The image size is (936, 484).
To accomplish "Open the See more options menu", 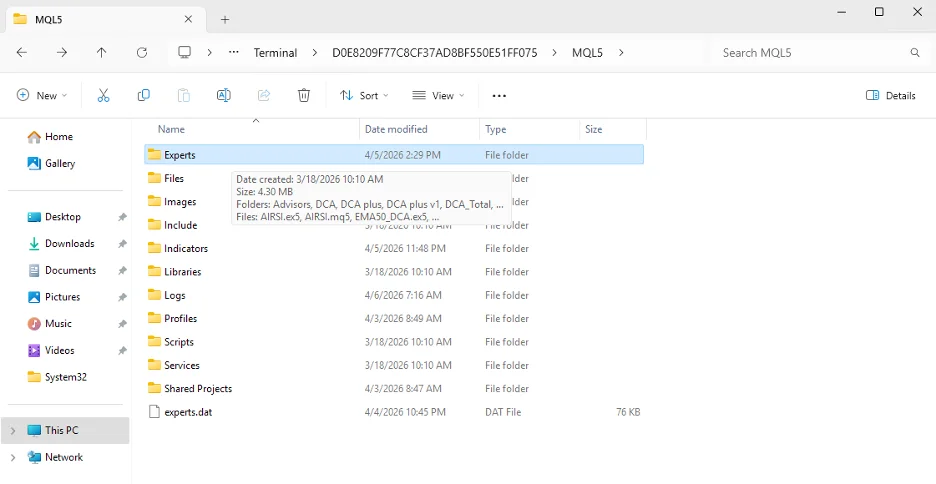I will coord(499,95).
